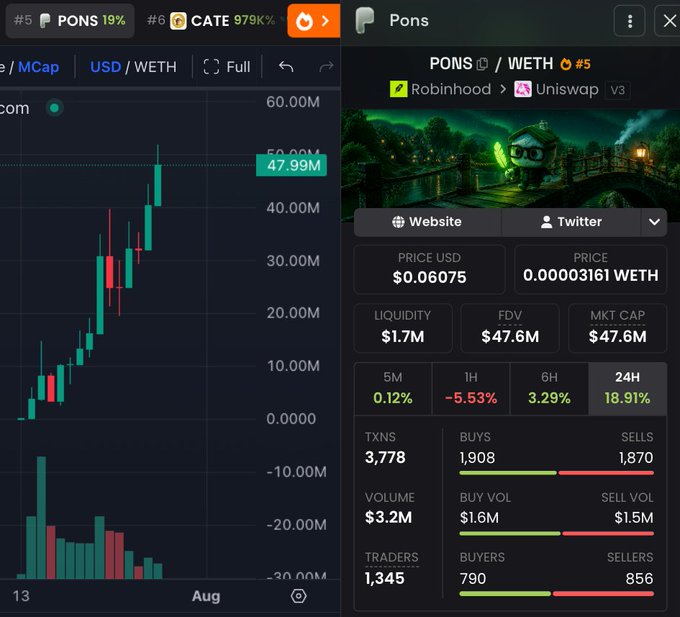Screen dimensions: 680x617
Task: Select the 6H timeframe tab
Action: [549, 388]
